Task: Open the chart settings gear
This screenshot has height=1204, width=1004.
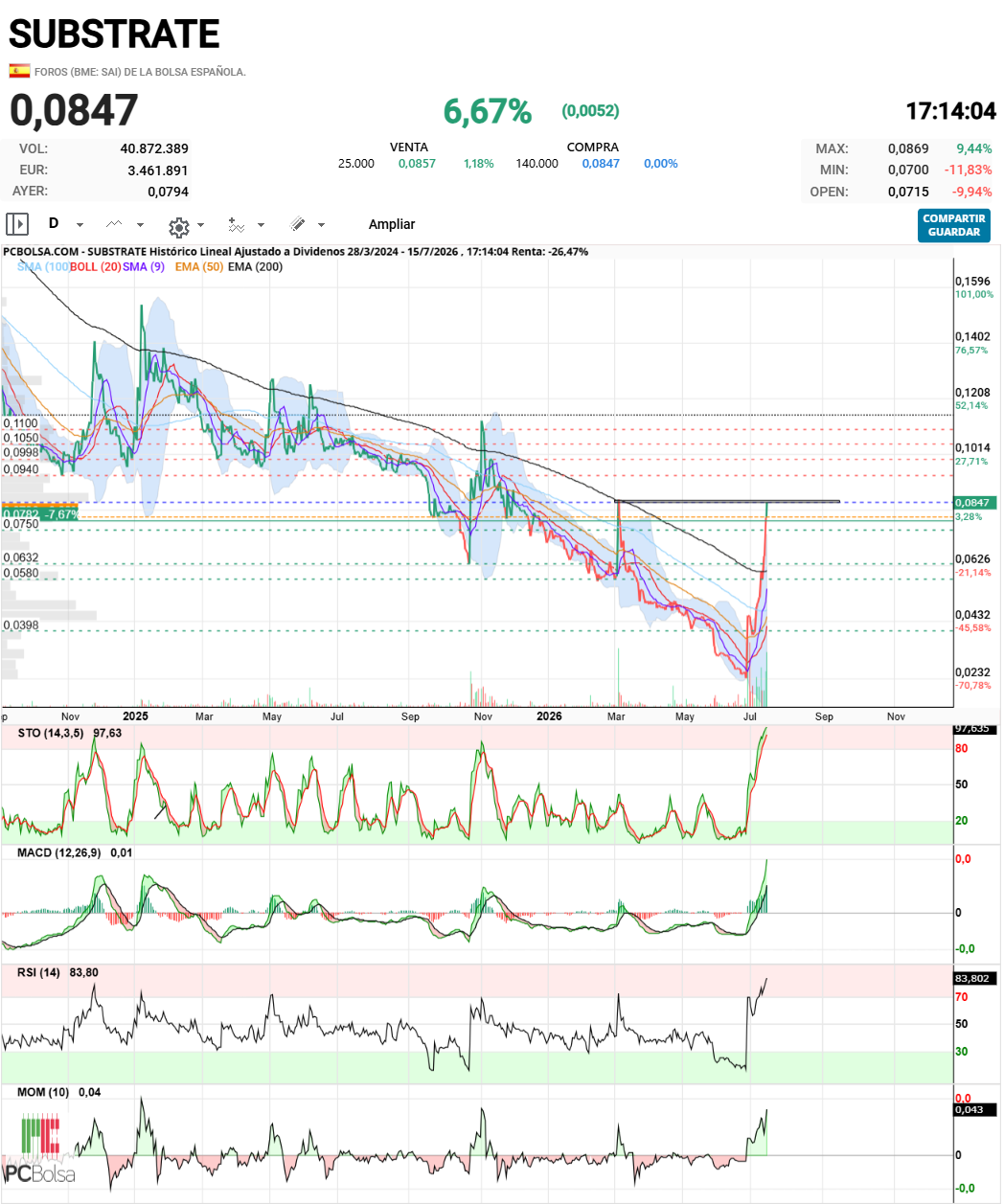Action: [178, 227]
